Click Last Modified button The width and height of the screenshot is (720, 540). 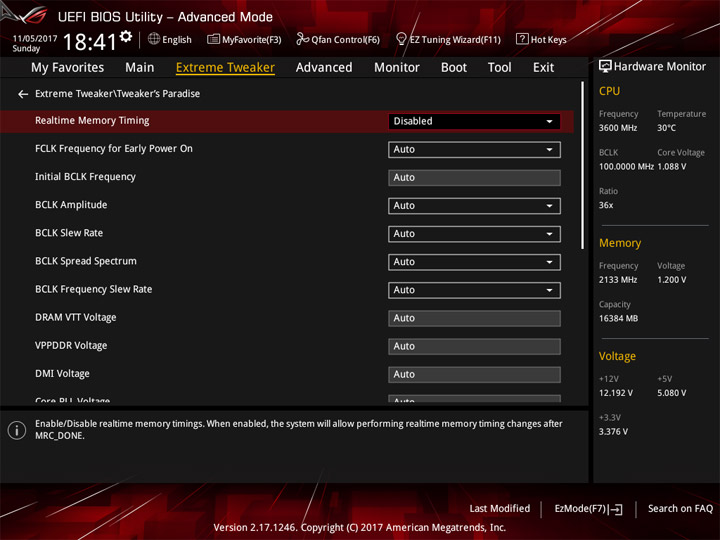pos(500,509)
